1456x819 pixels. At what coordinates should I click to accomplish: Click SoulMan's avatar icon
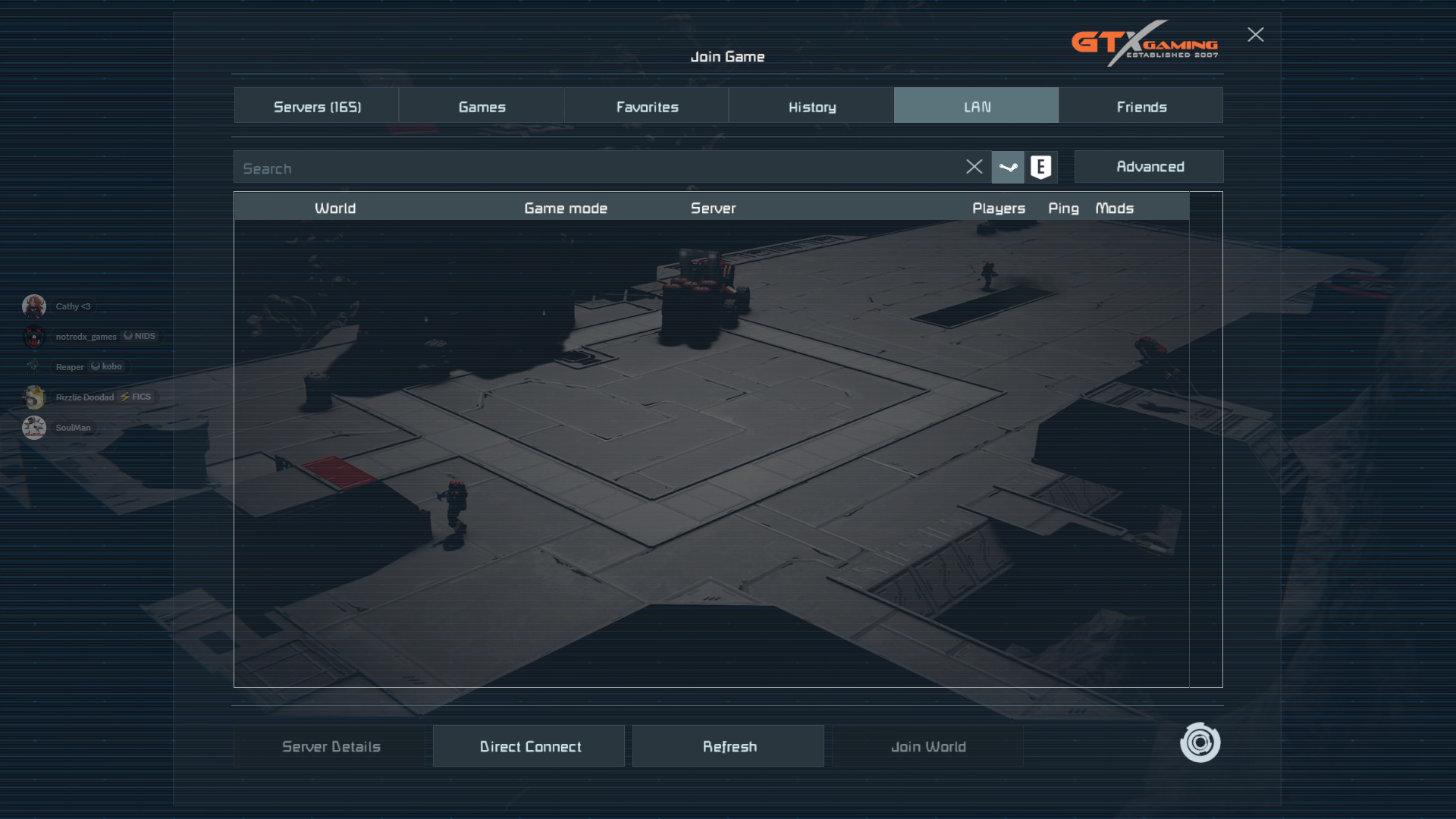[x=34, y=428]
